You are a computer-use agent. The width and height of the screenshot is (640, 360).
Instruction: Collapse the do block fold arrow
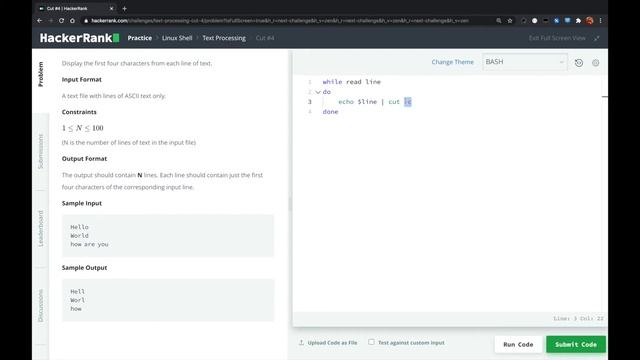click(318, 92)
